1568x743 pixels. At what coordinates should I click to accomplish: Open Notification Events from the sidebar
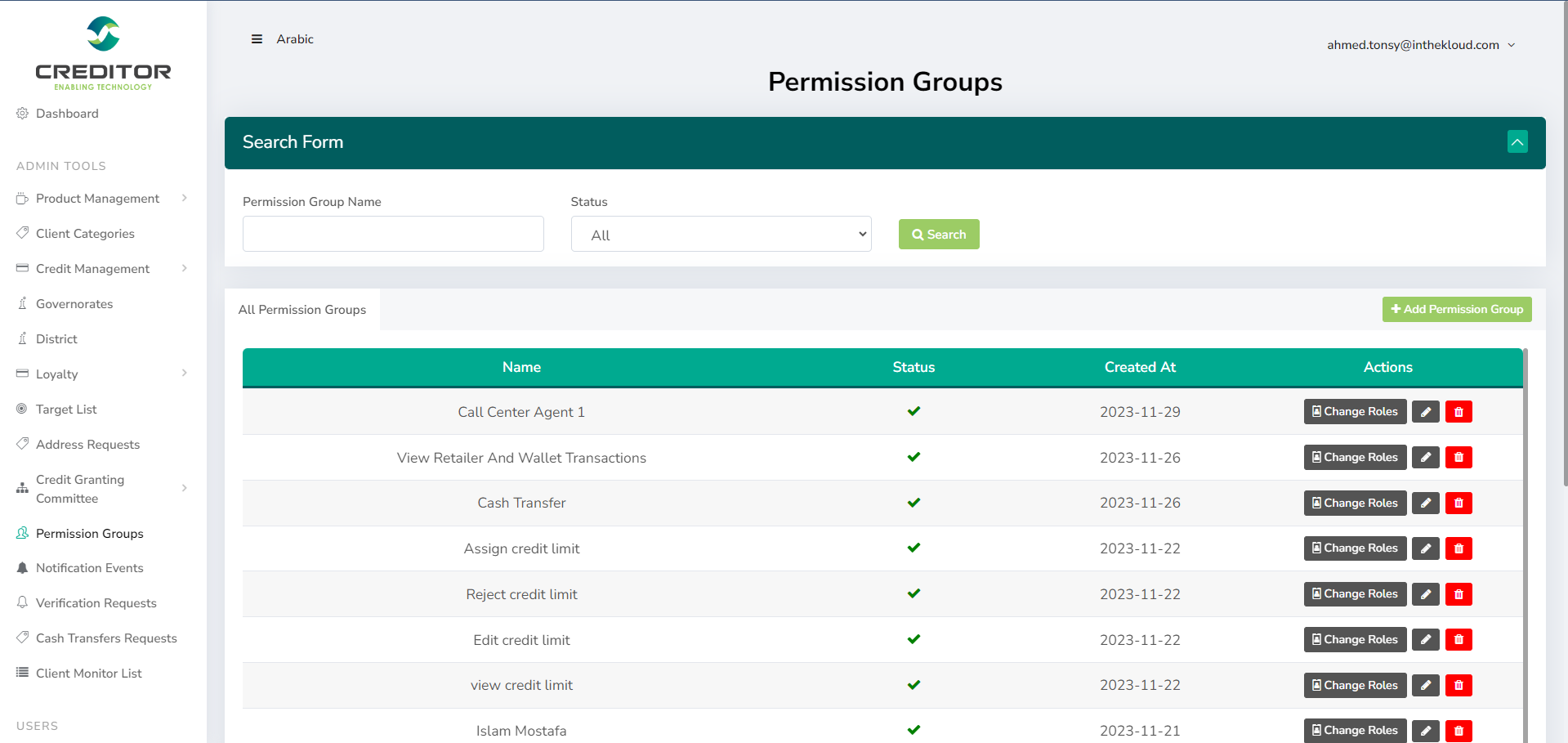coord(89,568)
